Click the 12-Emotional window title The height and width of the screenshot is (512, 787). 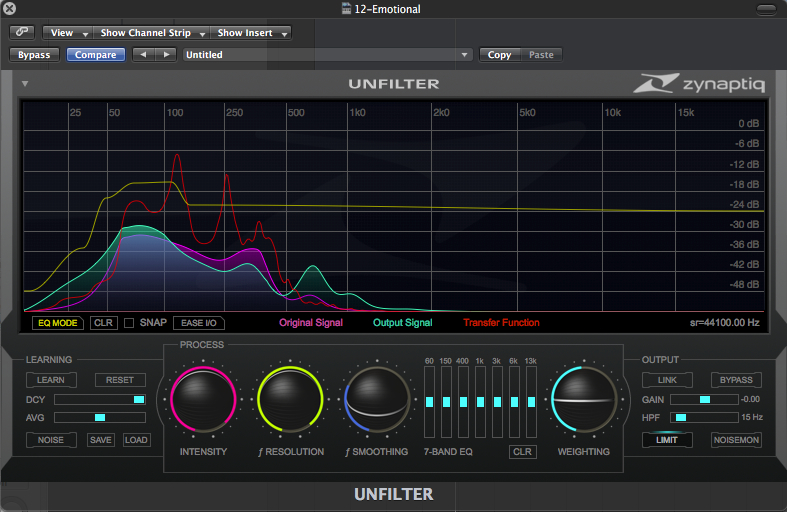[x=387, y=9]
